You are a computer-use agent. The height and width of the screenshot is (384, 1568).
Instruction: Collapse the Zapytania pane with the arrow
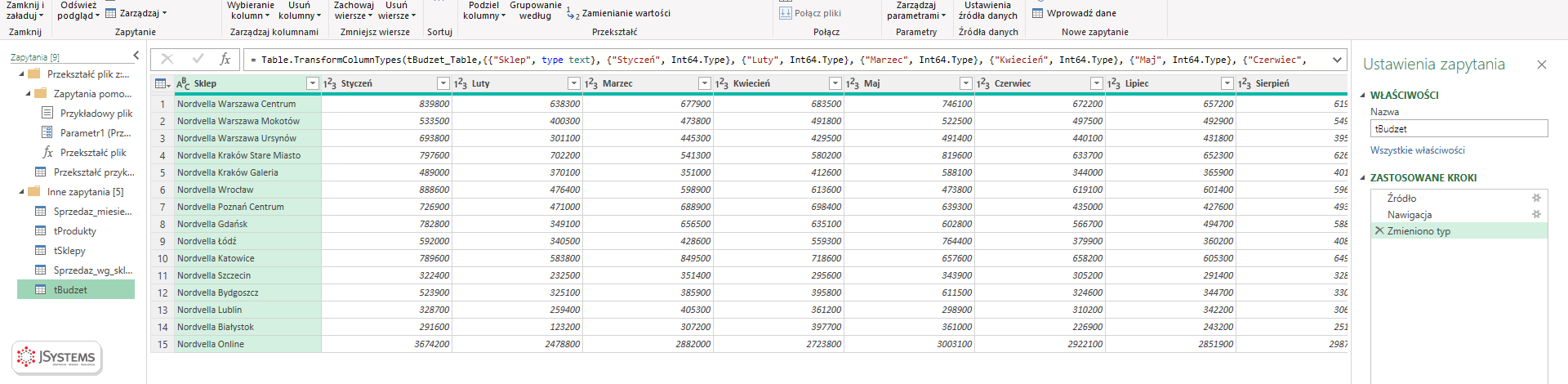[136, 56]
